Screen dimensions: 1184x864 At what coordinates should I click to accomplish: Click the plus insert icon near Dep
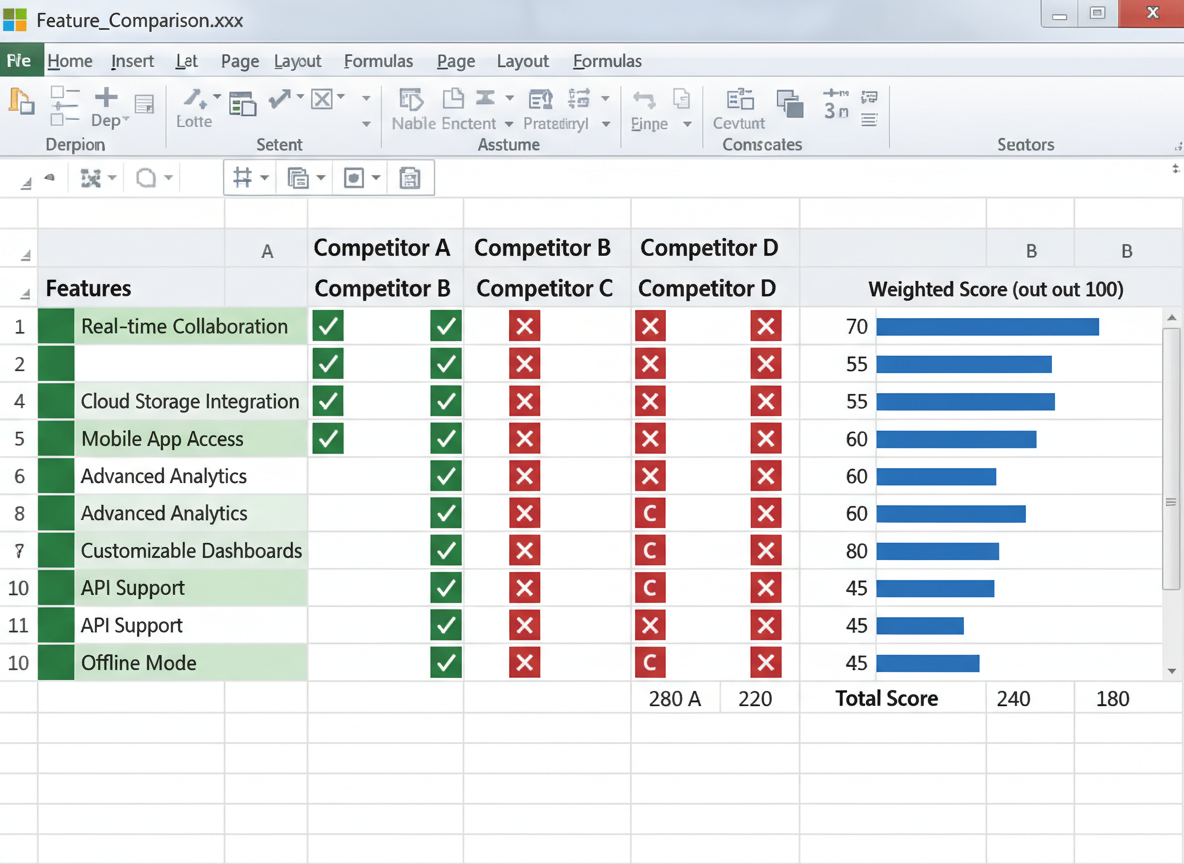pyautogui.click(x=105, y=99)
